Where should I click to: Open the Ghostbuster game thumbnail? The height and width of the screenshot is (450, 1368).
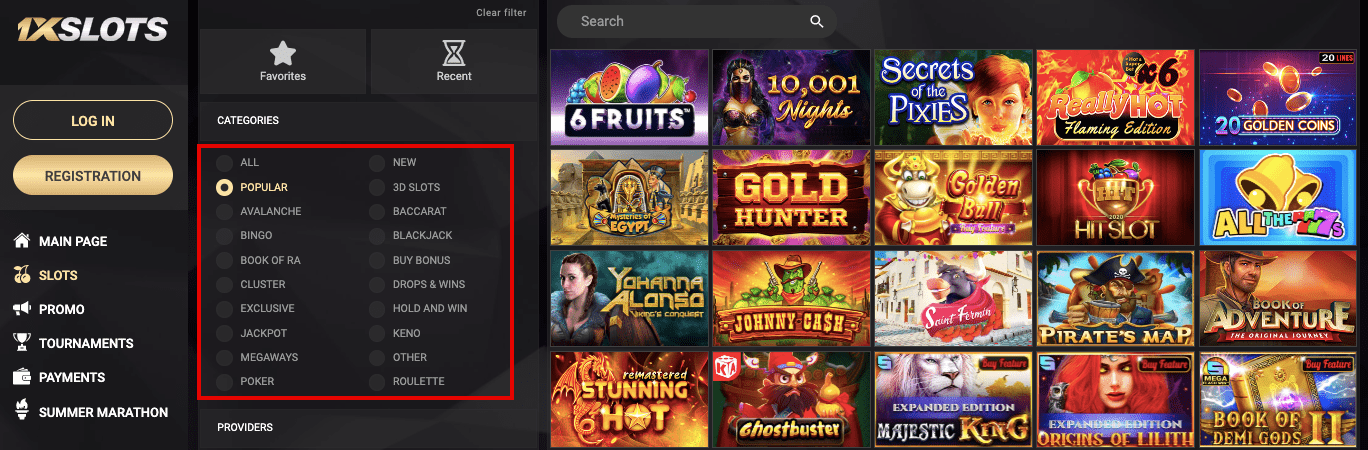pyautogui.click(x=792, y=398)
